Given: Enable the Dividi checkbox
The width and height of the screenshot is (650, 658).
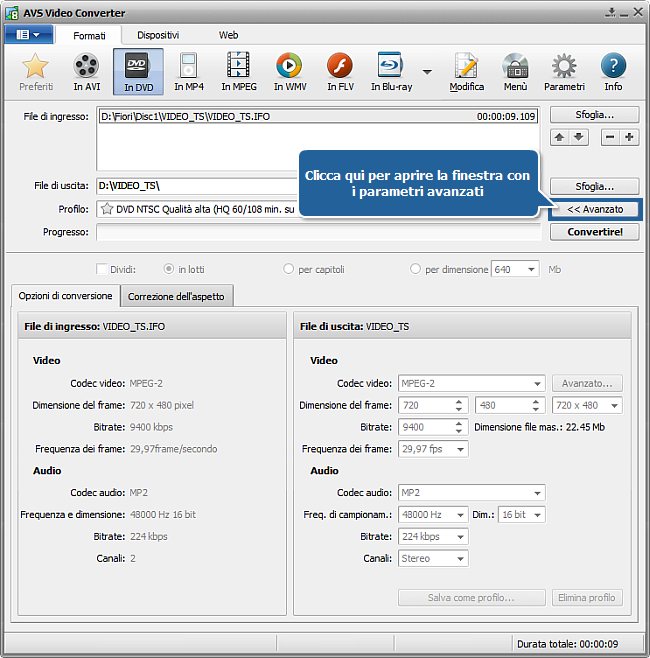Looking at the screenshot, I should coord(101,269).
